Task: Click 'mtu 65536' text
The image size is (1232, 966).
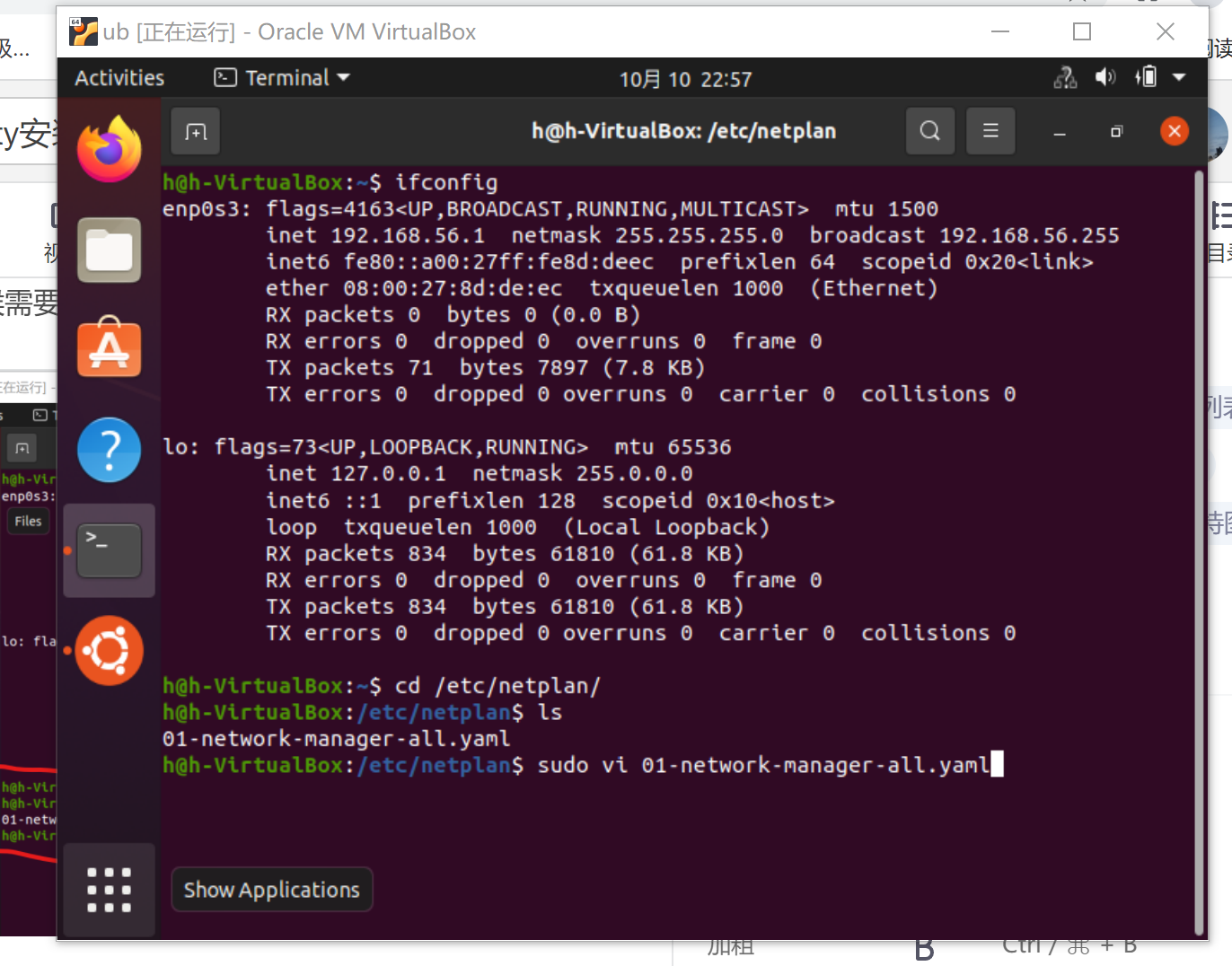Action: click(x=673, y=447)
